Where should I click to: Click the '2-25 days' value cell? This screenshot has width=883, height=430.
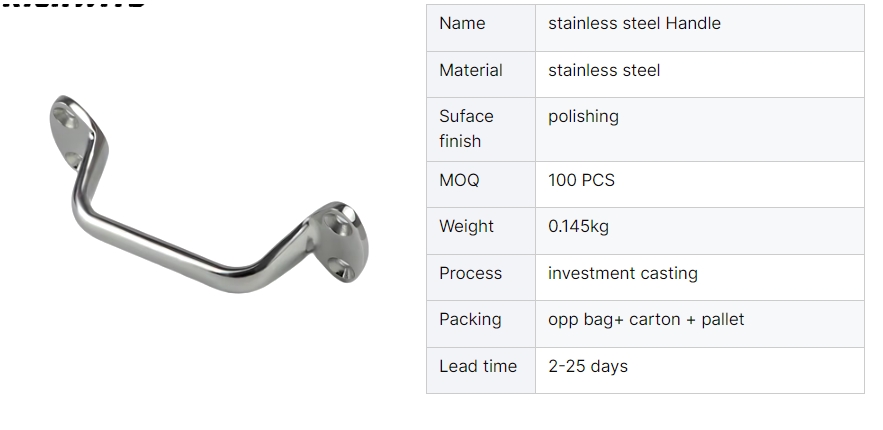tap(699, 370)
